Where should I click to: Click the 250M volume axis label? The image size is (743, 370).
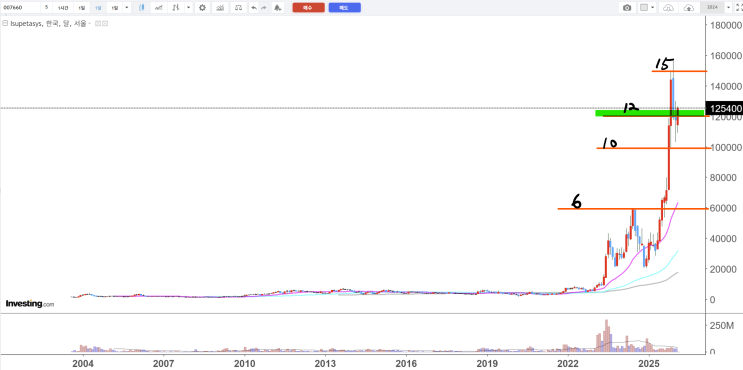point(723,326)
